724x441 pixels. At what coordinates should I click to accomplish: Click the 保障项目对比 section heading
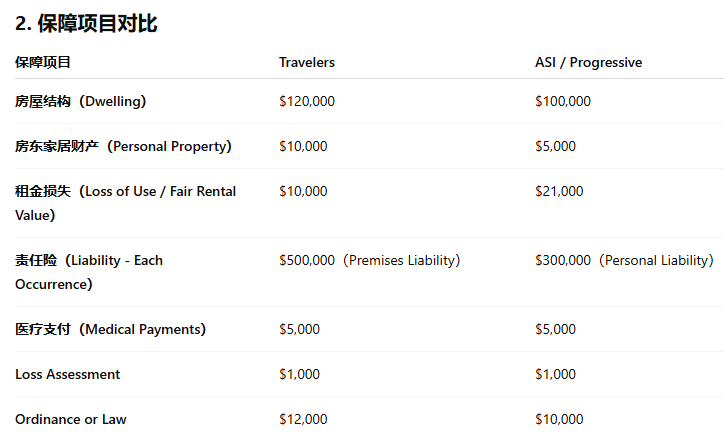pyautogui.click(x=86, y=23)
